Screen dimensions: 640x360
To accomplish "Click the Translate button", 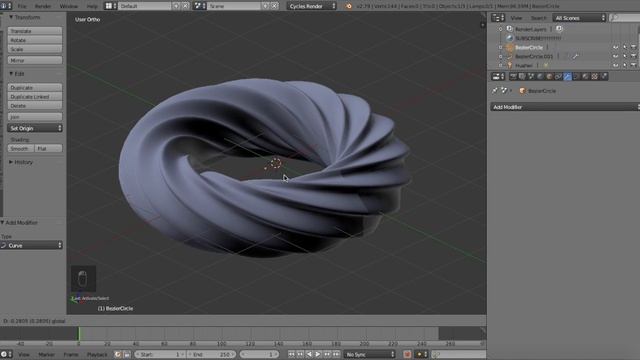I will click(35, 31).
